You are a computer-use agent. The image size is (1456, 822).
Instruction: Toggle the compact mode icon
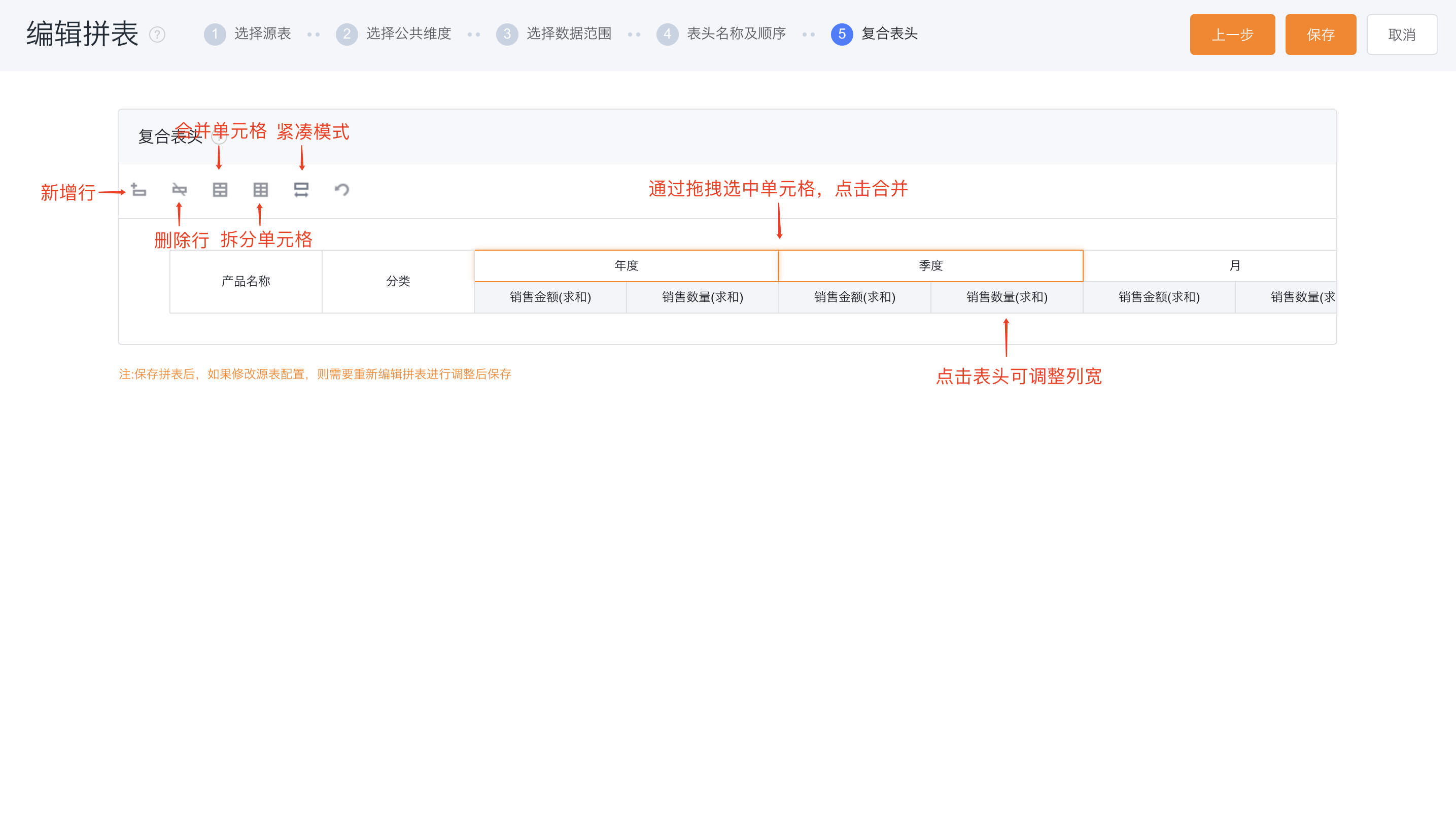tap(301, 189)
